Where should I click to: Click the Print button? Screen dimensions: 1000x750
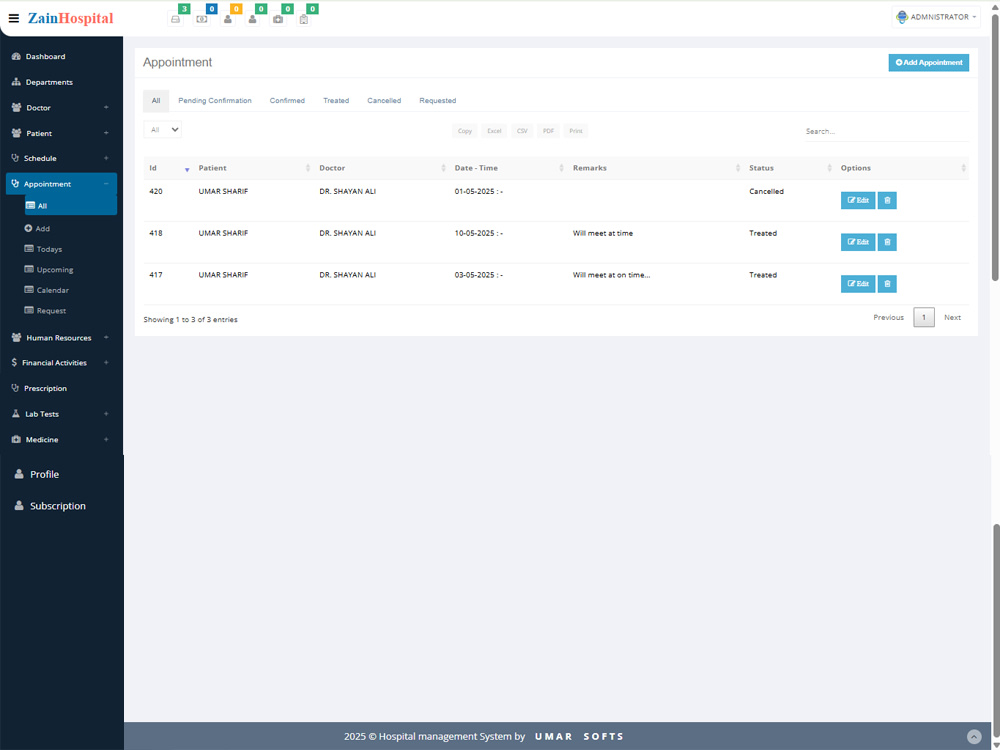[x=576, y=131]
